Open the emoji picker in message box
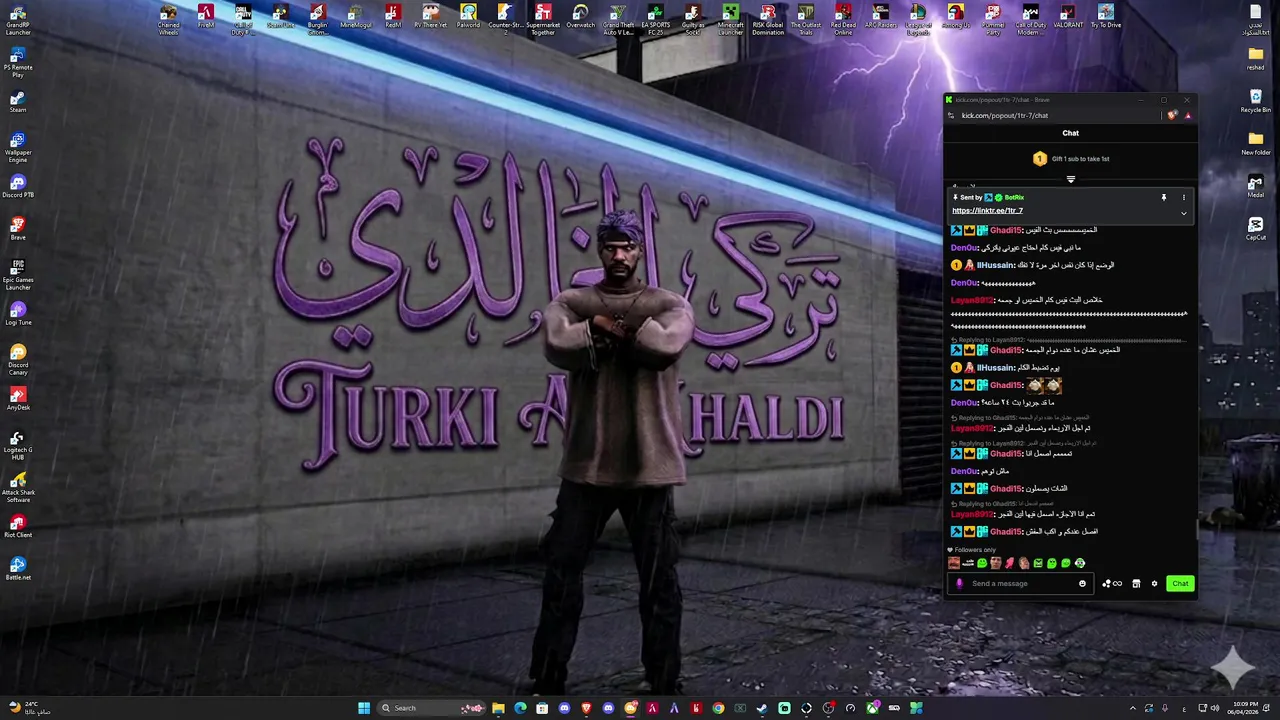Image resolution: width=1280 pixels, height=720 pixels. click(x=1082, y=584)
